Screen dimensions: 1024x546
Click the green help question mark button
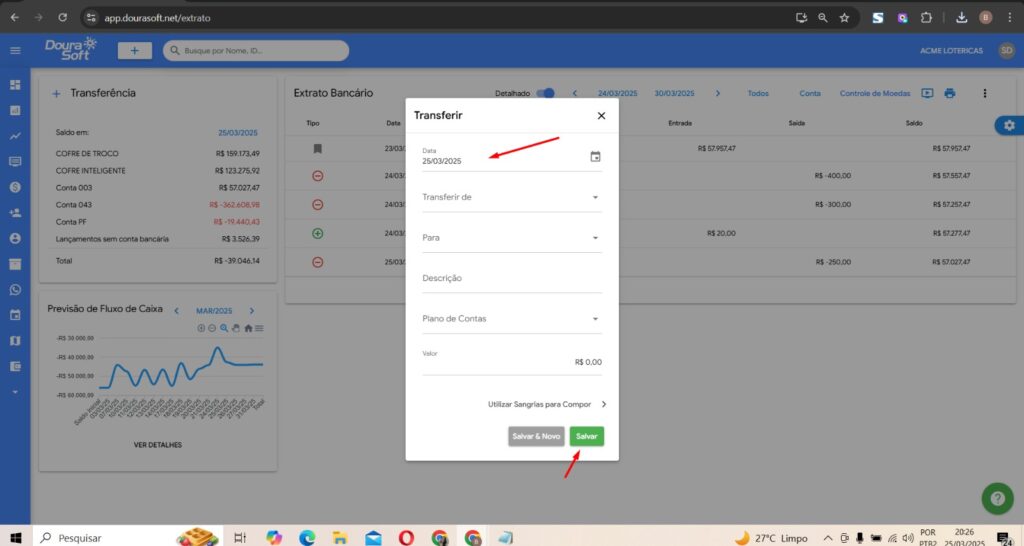click(x=996, y=498)
